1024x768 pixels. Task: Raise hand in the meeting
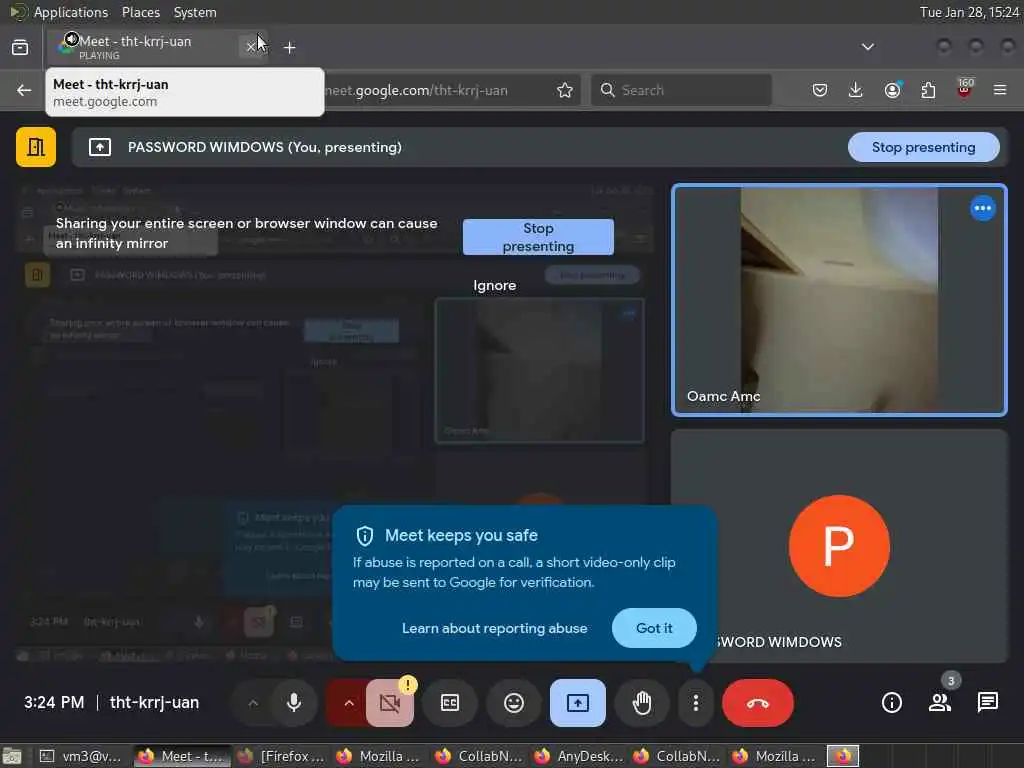point(642,703)
